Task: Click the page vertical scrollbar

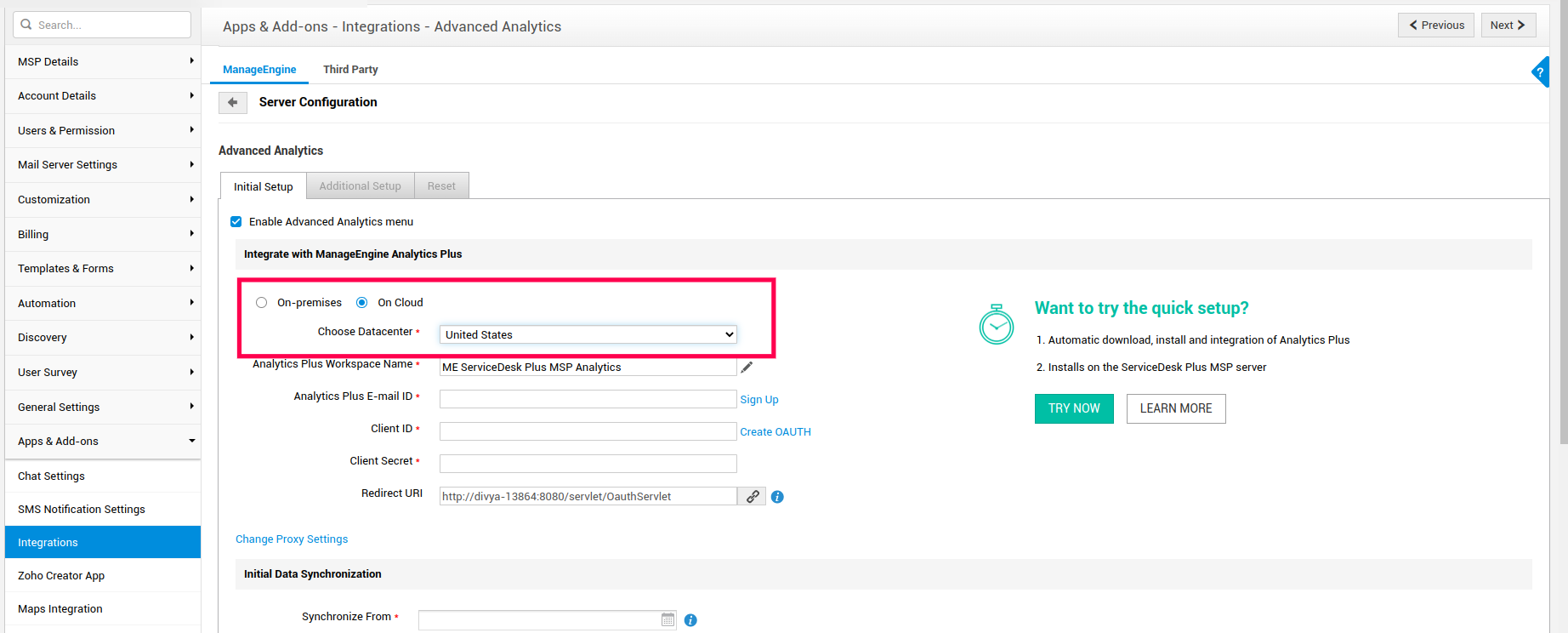Action: tap(1563, 221)
